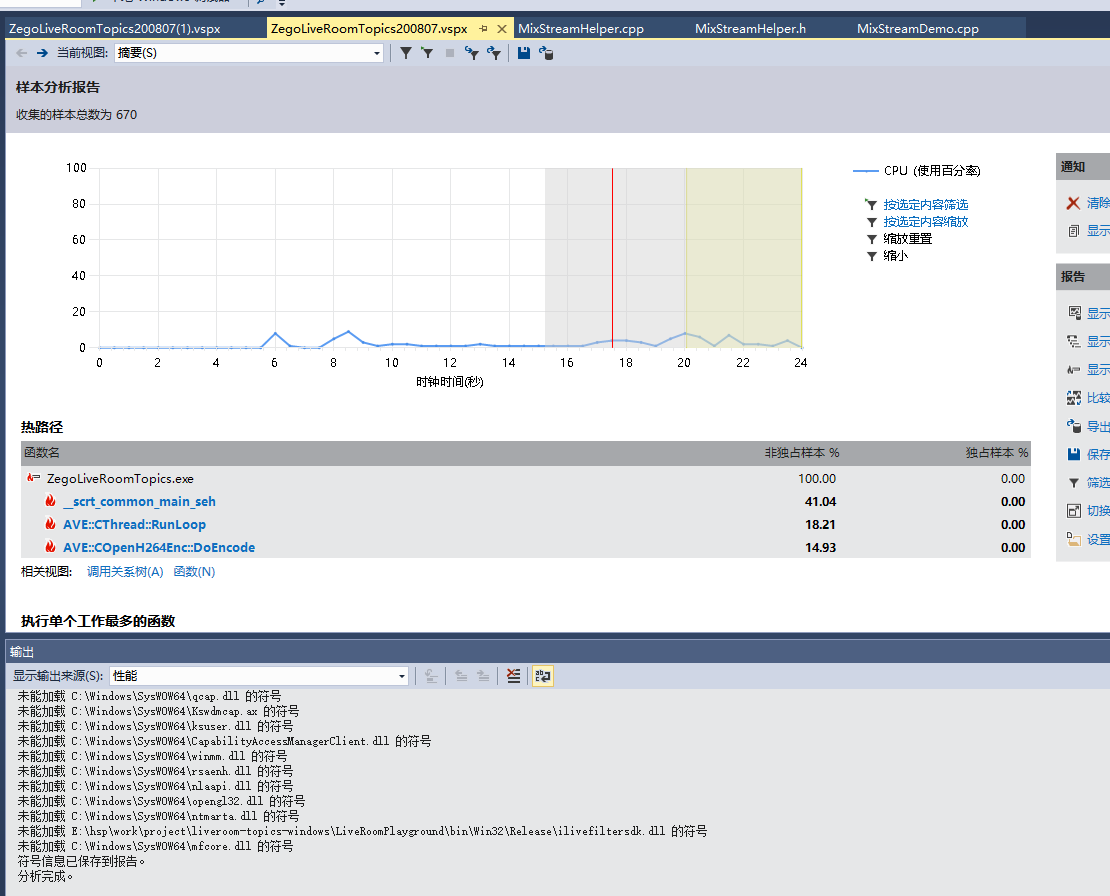The height and width of the screenshot is (896, 1110).
Task: Click flame icon next to __scrt_common_main_seh
Action: (50, 500)
